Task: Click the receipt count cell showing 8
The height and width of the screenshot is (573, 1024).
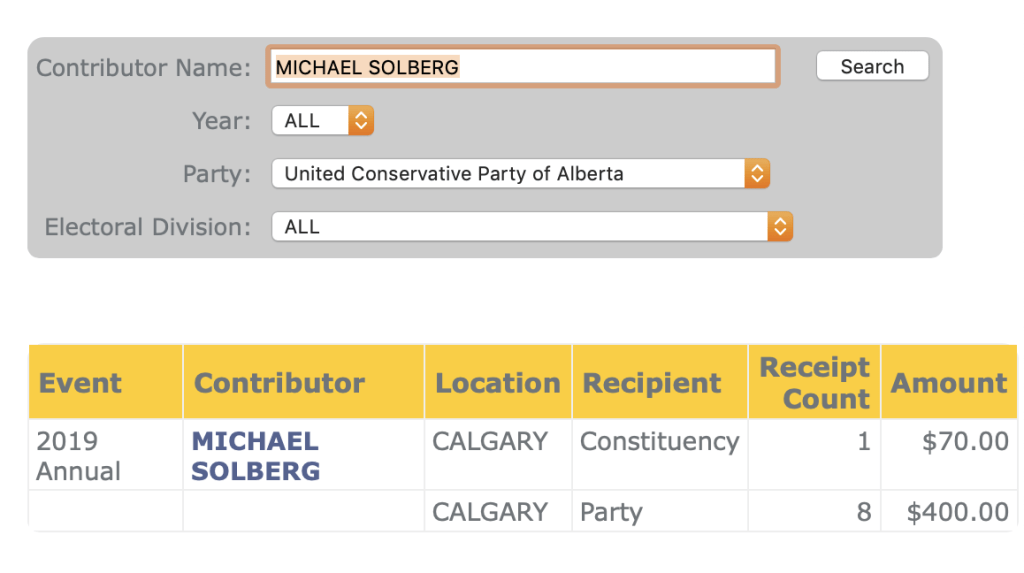Action: pyautogui.click(x=863, y=513)
